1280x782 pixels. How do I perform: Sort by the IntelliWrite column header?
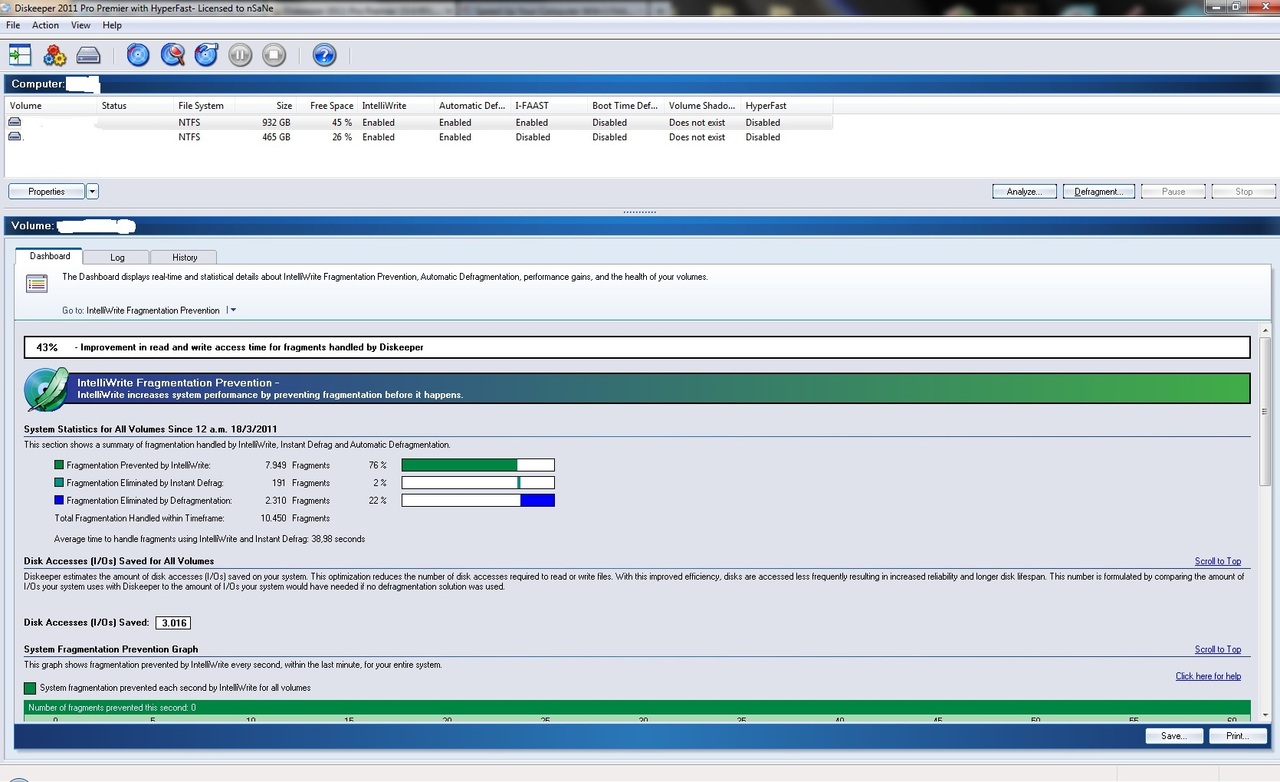[x=396, y=105]
